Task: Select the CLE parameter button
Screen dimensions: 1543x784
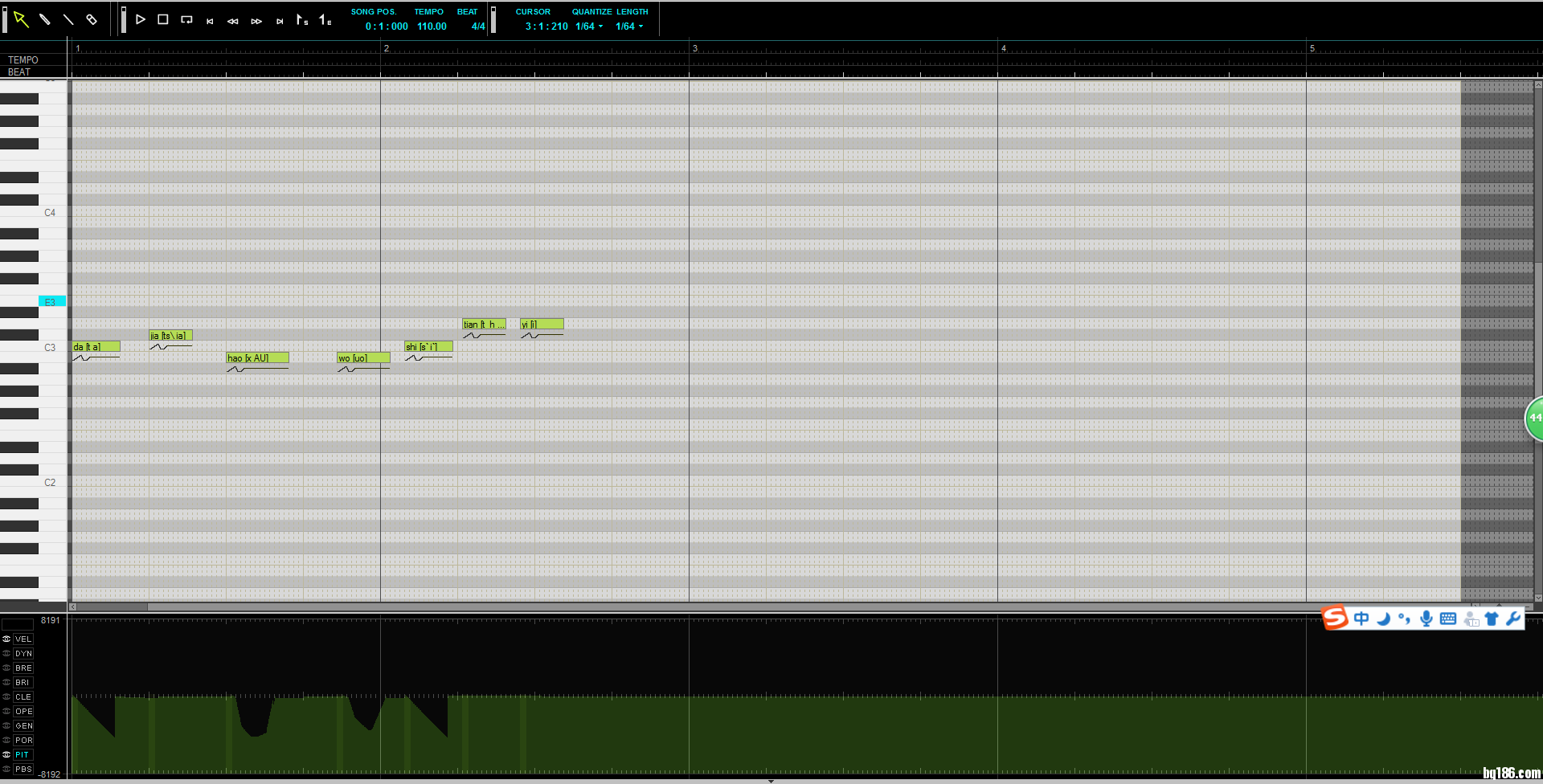Action: (x=23, y=697)
